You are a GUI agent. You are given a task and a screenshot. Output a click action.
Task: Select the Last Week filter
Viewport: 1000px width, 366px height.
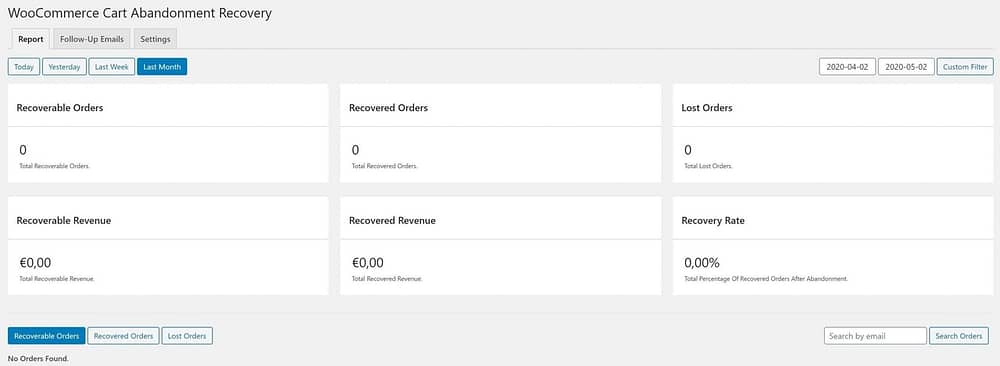point(112,67)
